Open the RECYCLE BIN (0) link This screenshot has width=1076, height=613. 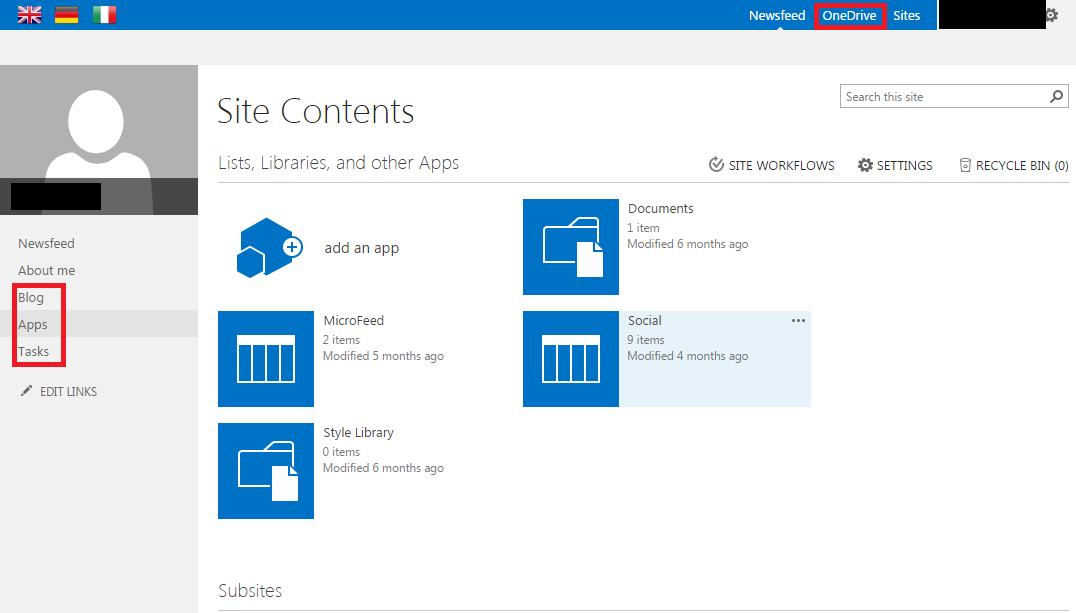pos(1014,165)
